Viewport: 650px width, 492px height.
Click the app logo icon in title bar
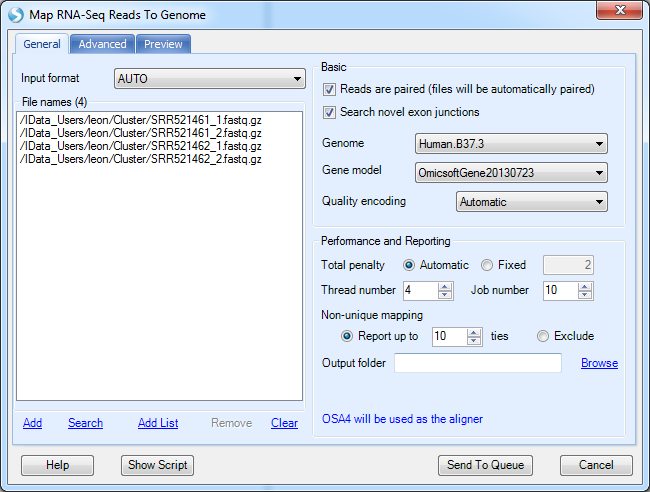coord(16,15)
